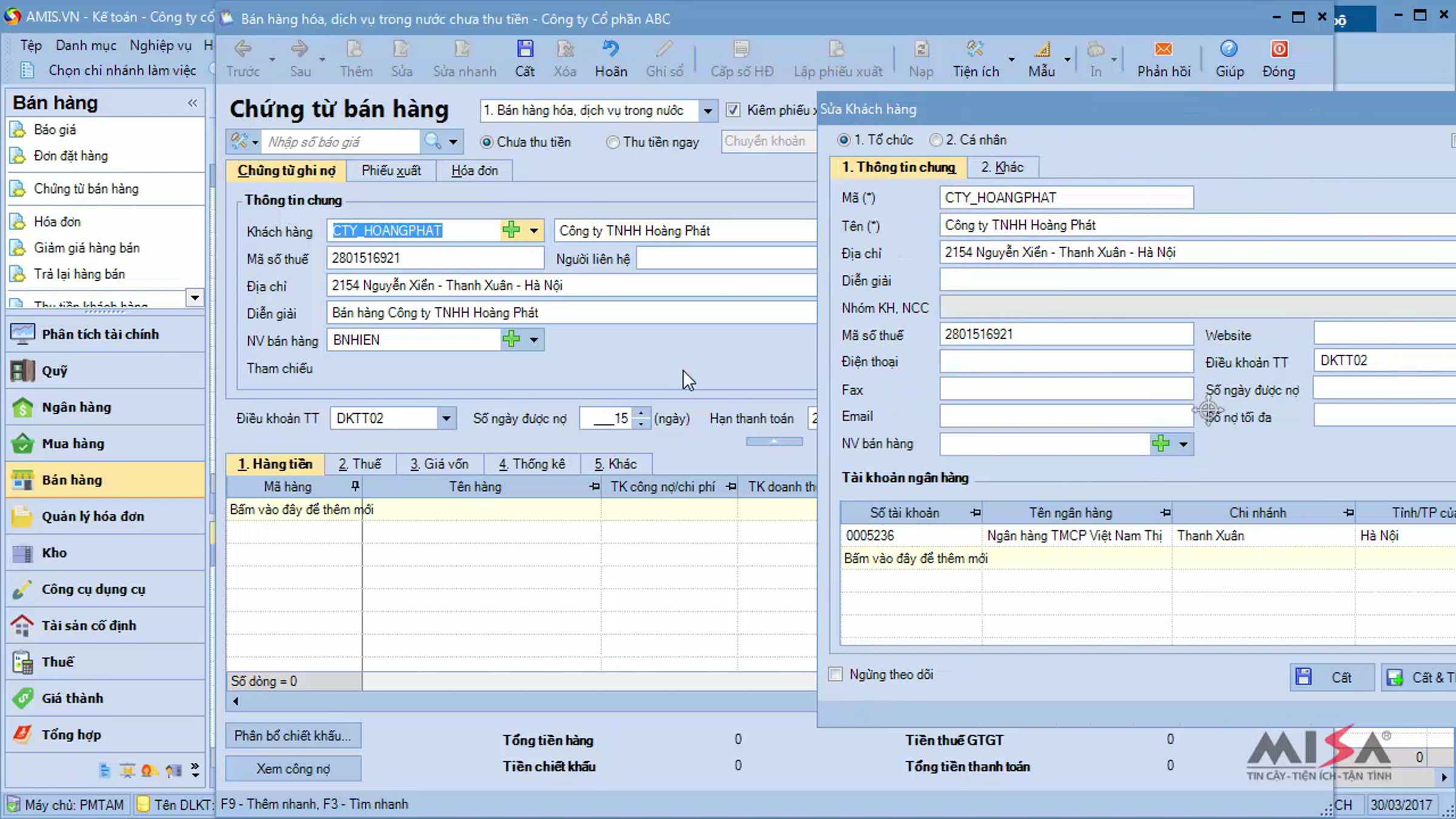
Task: Open the Kho inventory module
Action: coord(106,553)
